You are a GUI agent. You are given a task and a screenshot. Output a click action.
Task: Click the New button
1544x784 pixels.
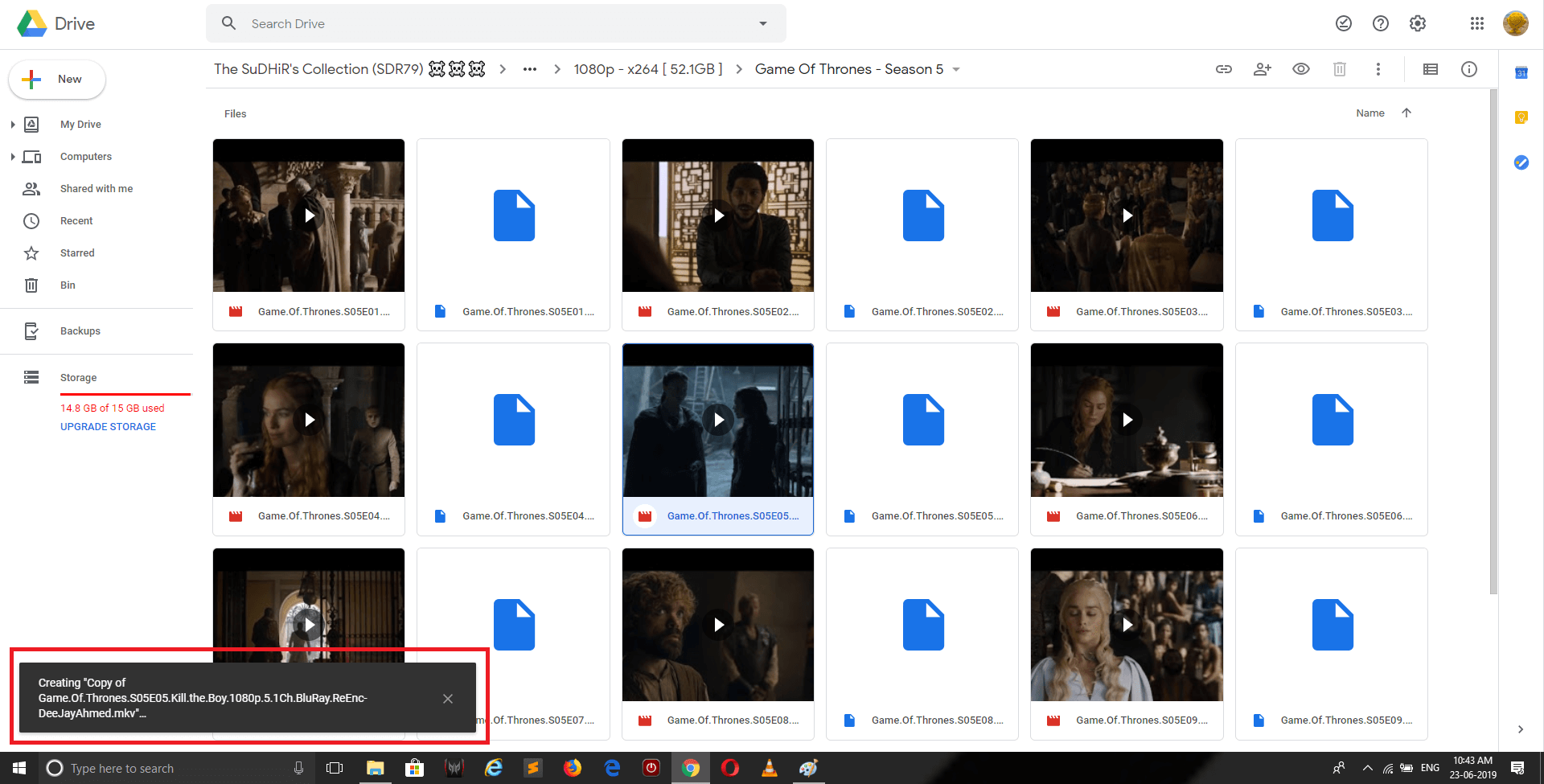57,80
